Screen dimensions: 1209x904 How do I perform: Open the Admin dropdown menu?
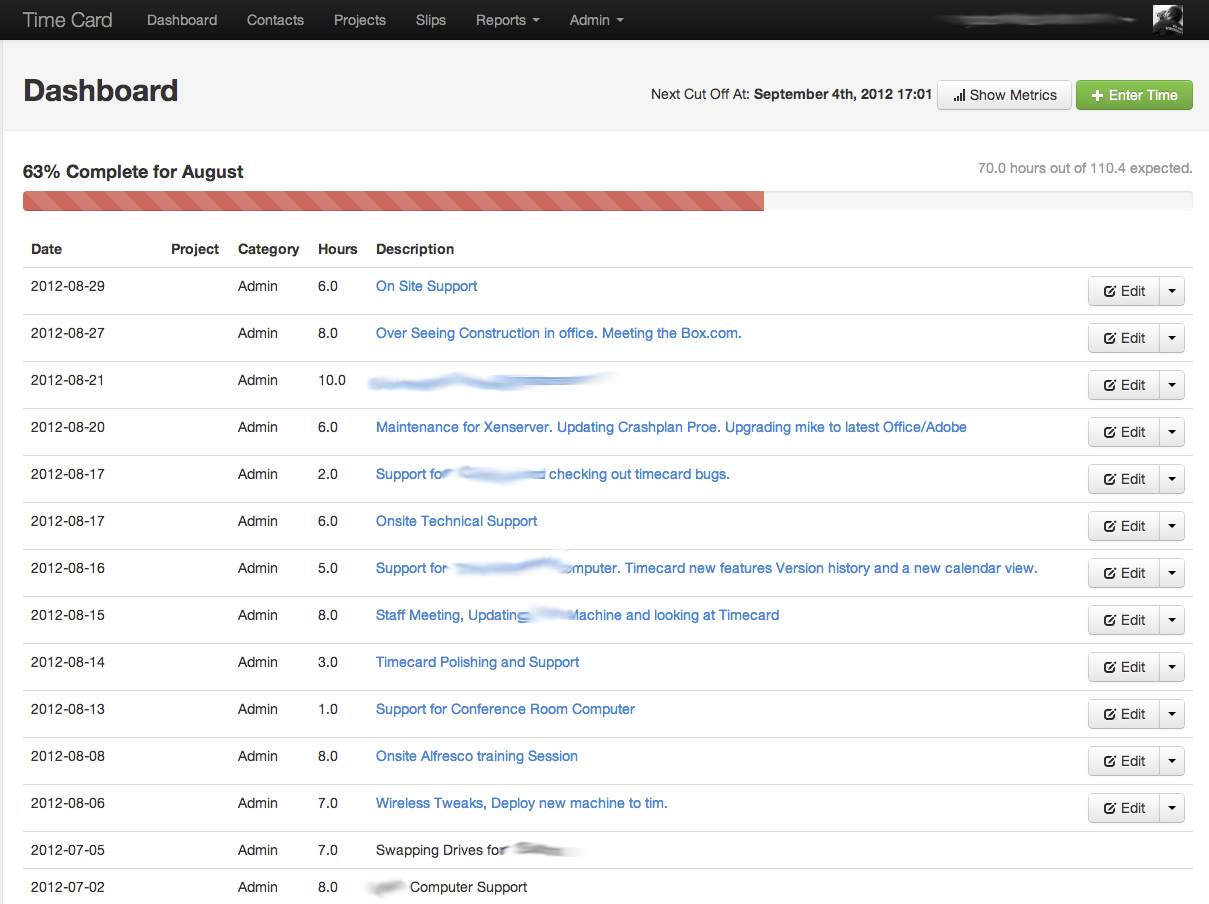point(596,20)
